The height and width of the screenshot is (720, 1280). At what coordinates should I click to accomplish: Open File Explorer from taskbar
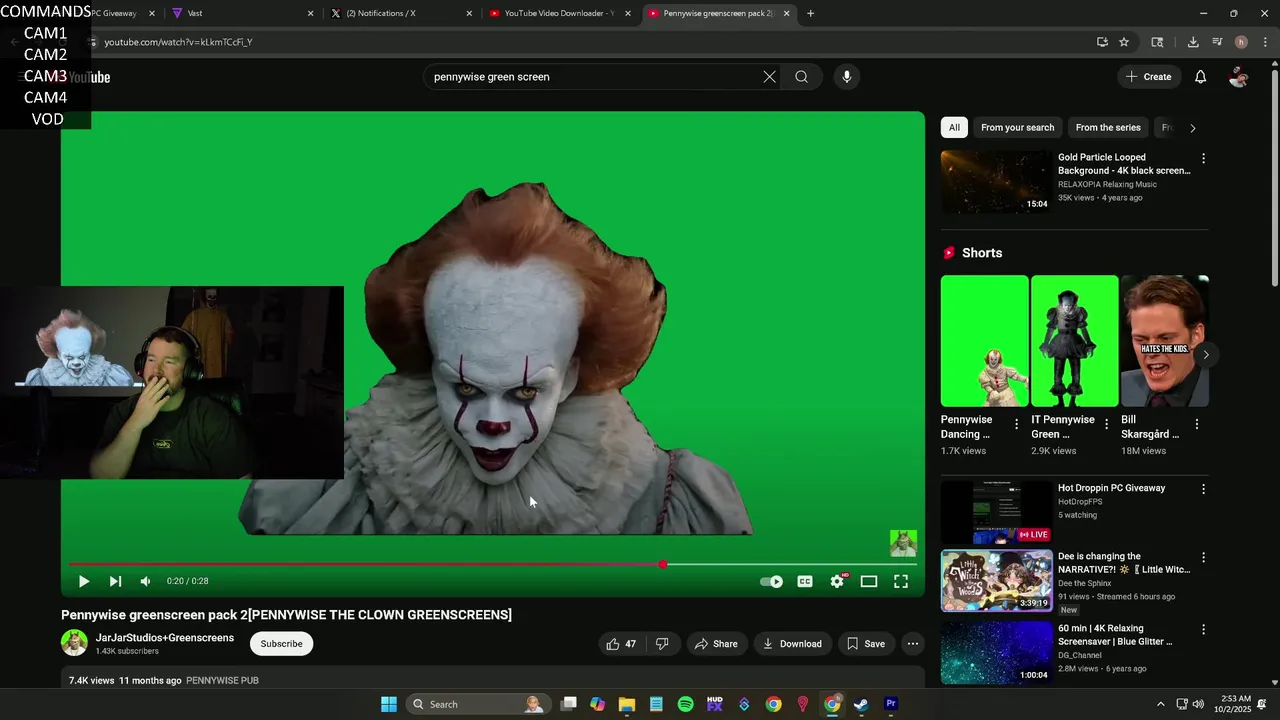(627, 704)
